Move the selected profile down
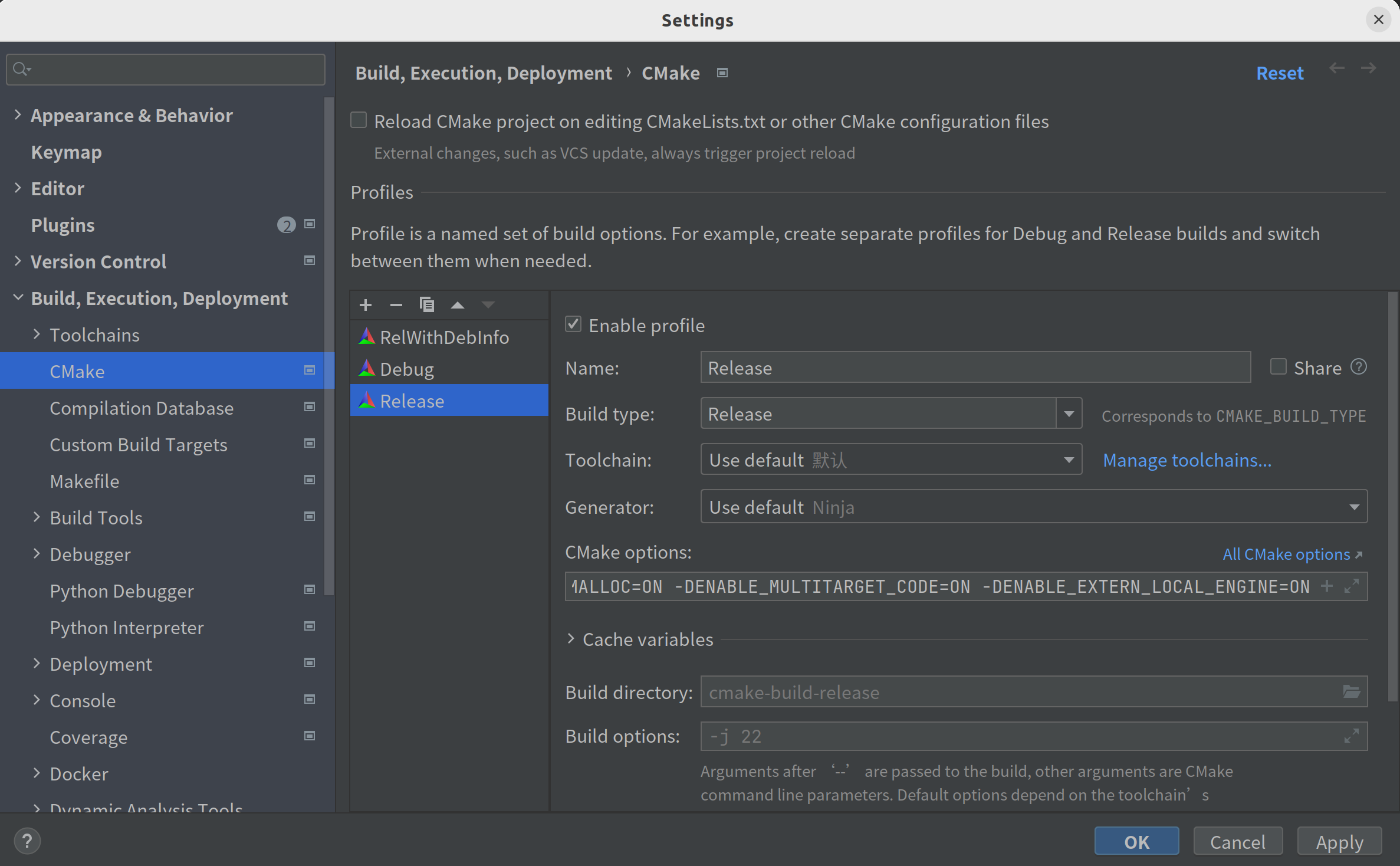 click(x=488, y=304)
